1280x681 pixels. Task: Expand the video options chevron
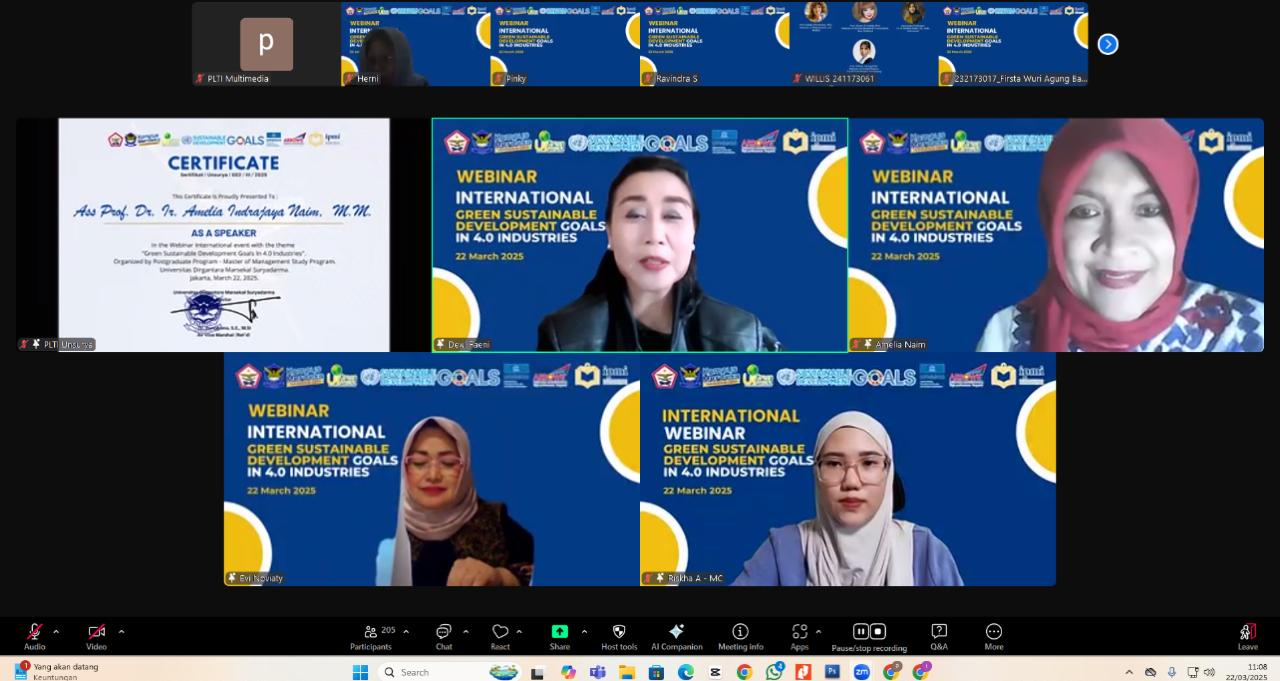pyautogui.click(x=122, y=631)
